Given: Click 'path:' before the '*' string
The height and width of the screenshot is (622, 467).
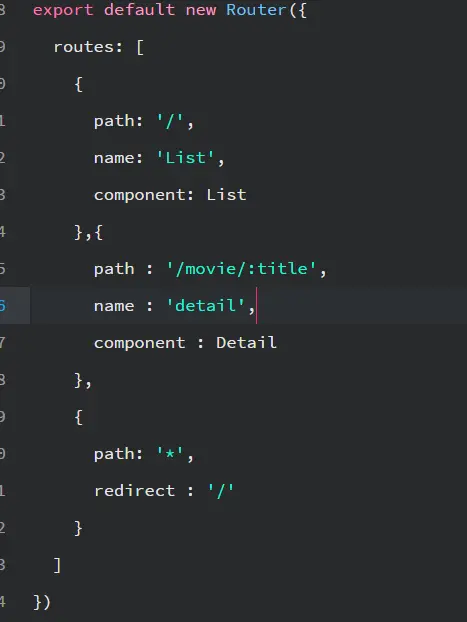Looking at the screenshot, I should point(118,454).
